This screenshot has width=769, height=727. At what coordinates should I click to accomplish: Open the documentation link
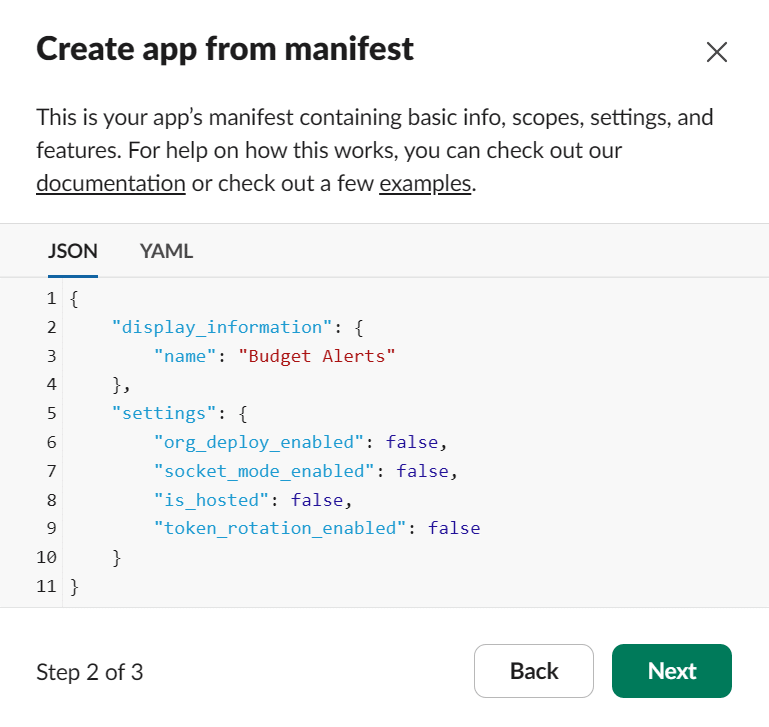(x=111, y=184)
